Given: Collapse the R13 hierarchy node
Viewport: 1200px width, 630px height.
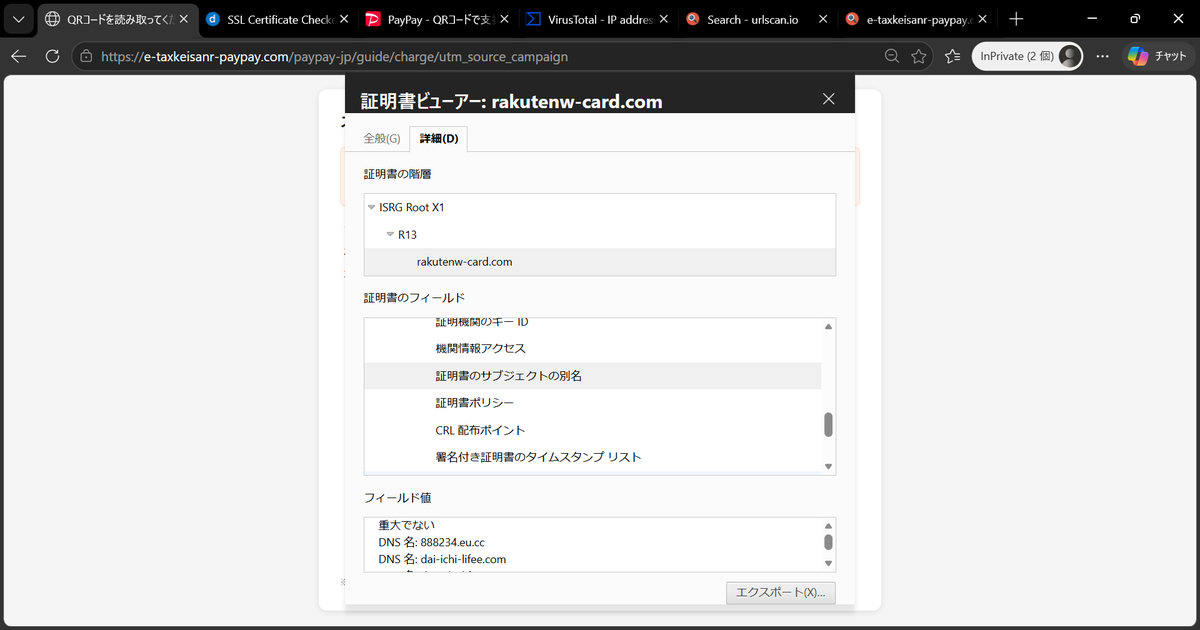Looking at the screenshot, I should pos(390,235).
